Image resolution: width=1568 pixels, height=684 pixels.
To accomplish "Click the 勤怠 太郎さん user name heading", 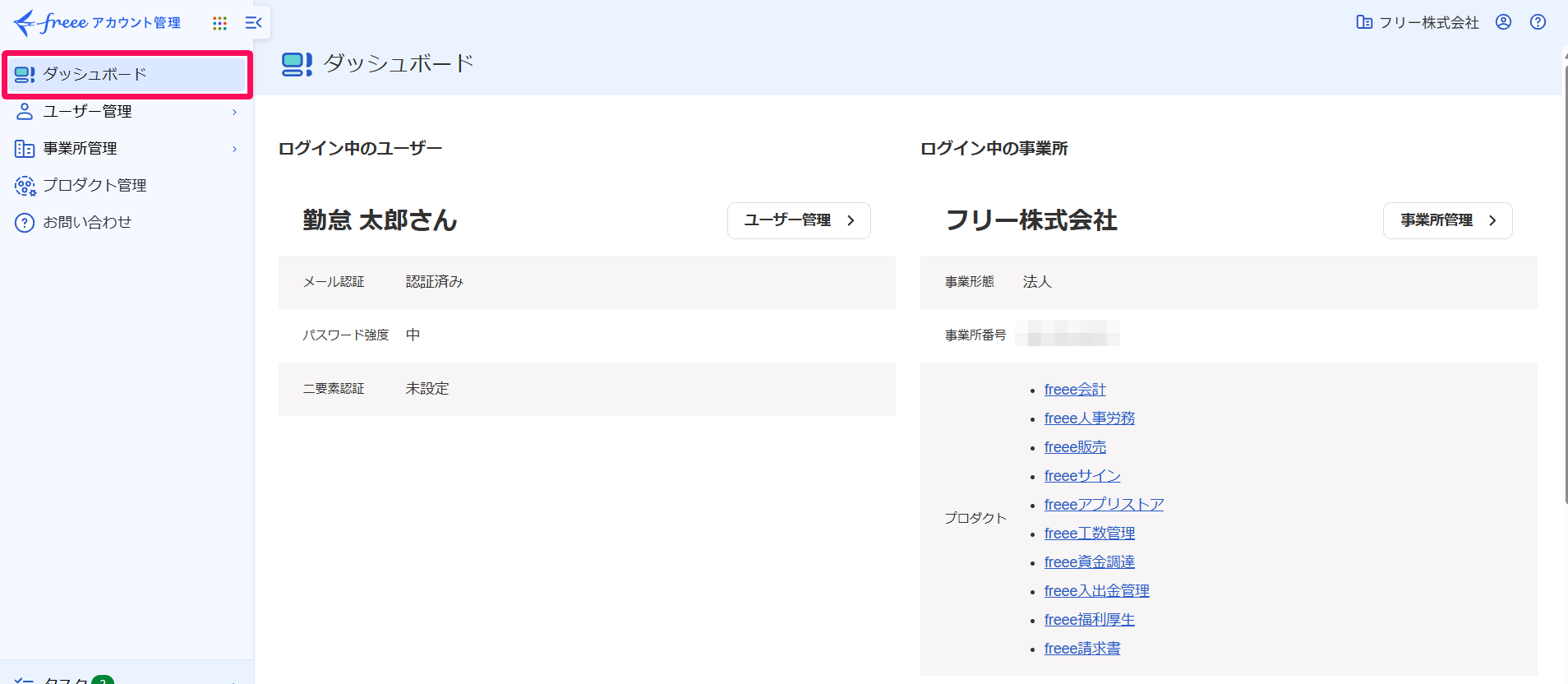I will (x=380, y=220).
